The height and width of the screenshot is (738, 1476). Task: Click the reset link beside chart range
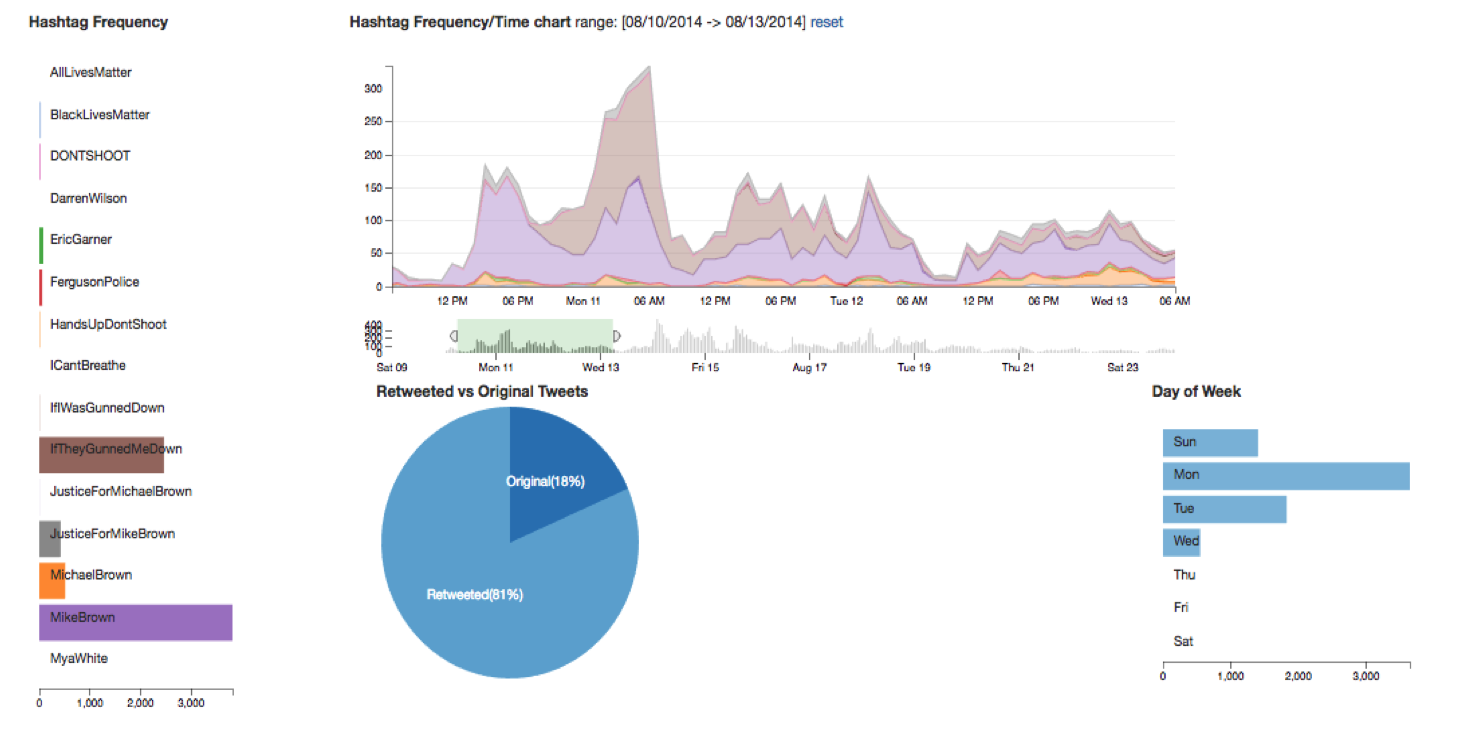pyautogui.click(x=826, y=22)
